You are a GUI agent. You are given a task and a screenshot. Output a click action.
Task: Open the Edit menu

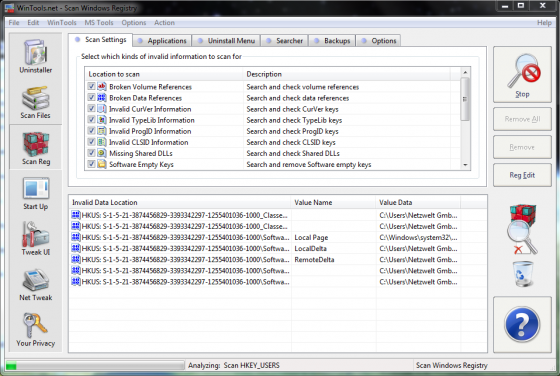33,22
